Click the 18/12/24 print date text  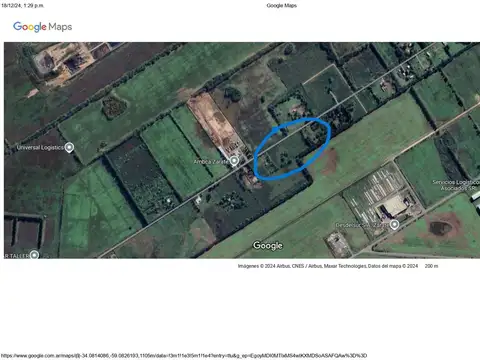point(22,5)
